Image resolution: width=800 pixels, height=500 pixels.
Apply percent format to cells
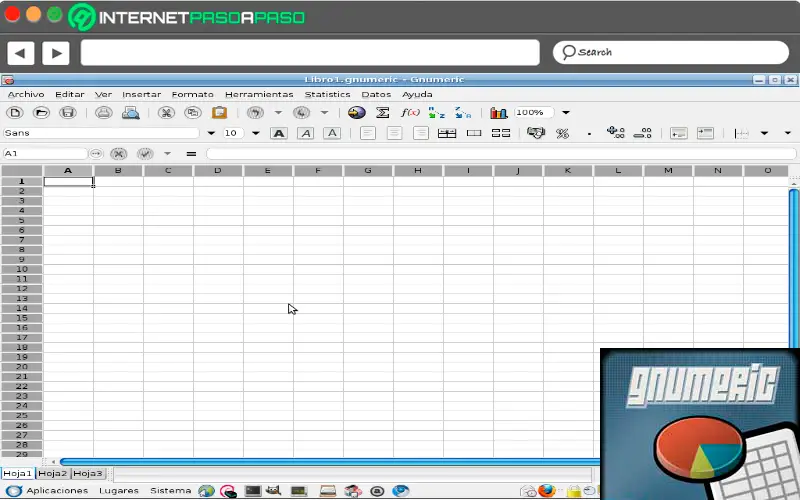click(562, 134)
